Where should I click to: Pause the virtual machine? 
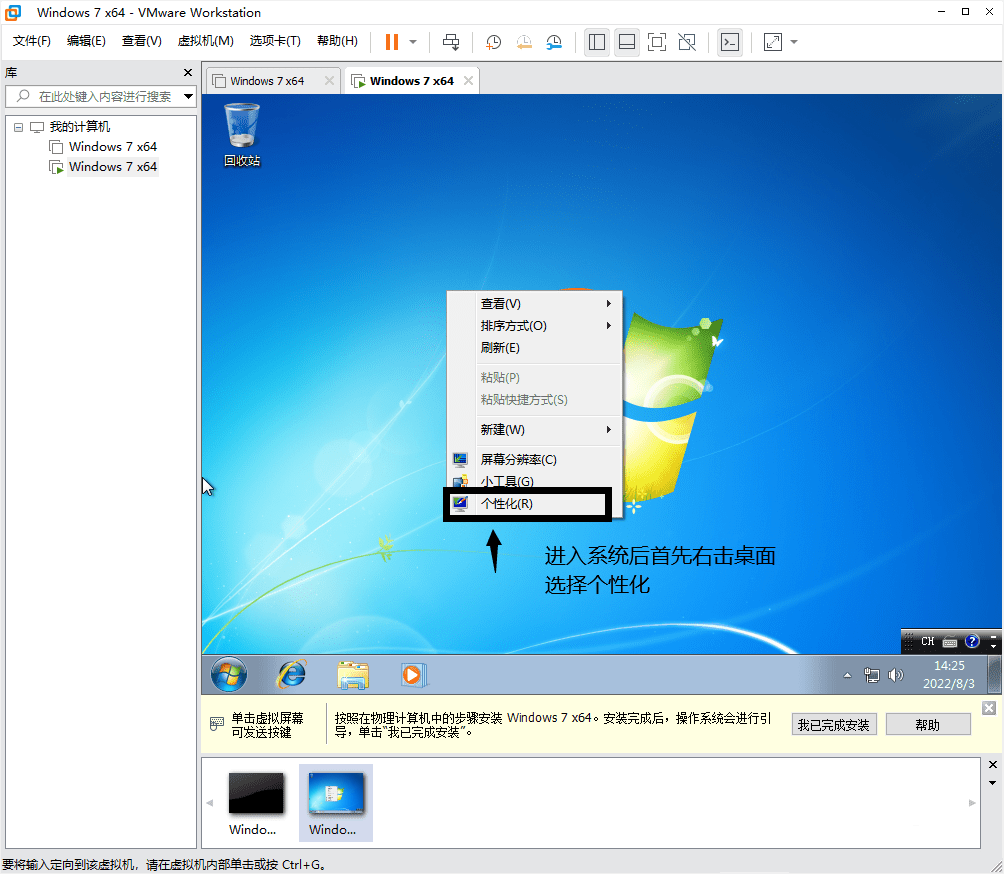click(392, 42)
